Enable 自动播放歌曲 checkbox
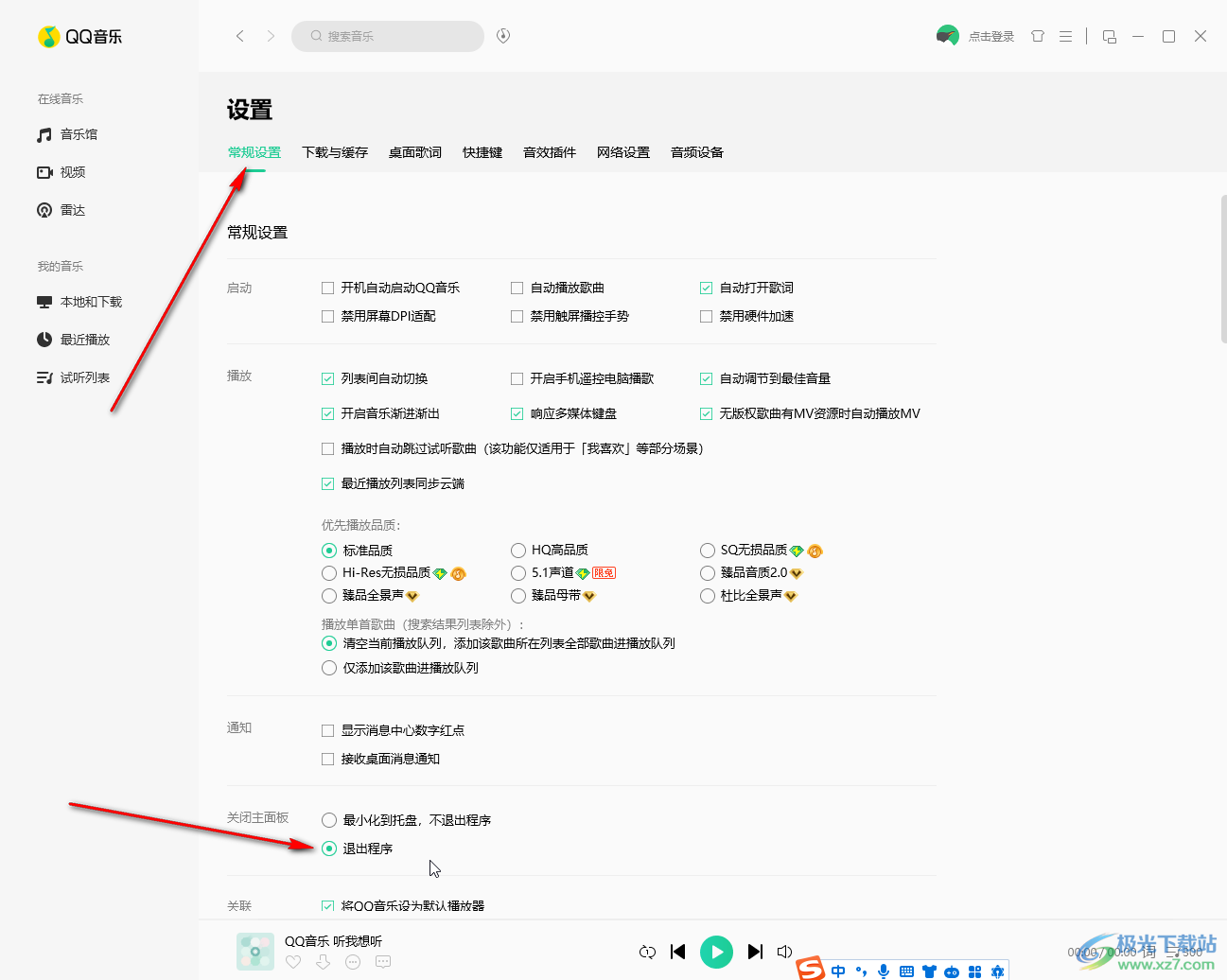 517,288
